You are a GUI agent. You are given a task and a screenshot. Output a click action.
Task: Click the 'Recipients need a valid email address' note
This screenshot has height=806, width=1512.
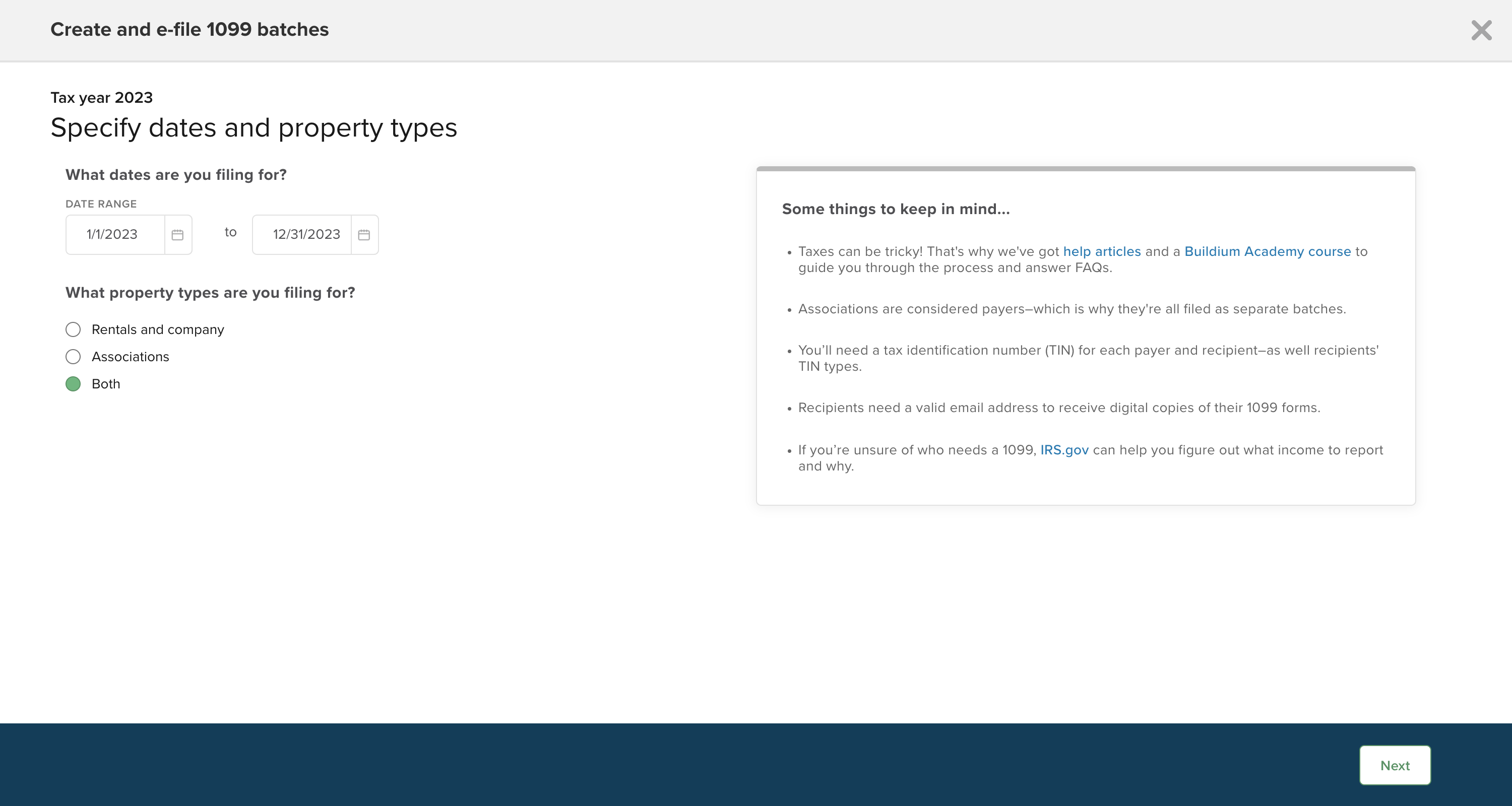point(1059,408)
